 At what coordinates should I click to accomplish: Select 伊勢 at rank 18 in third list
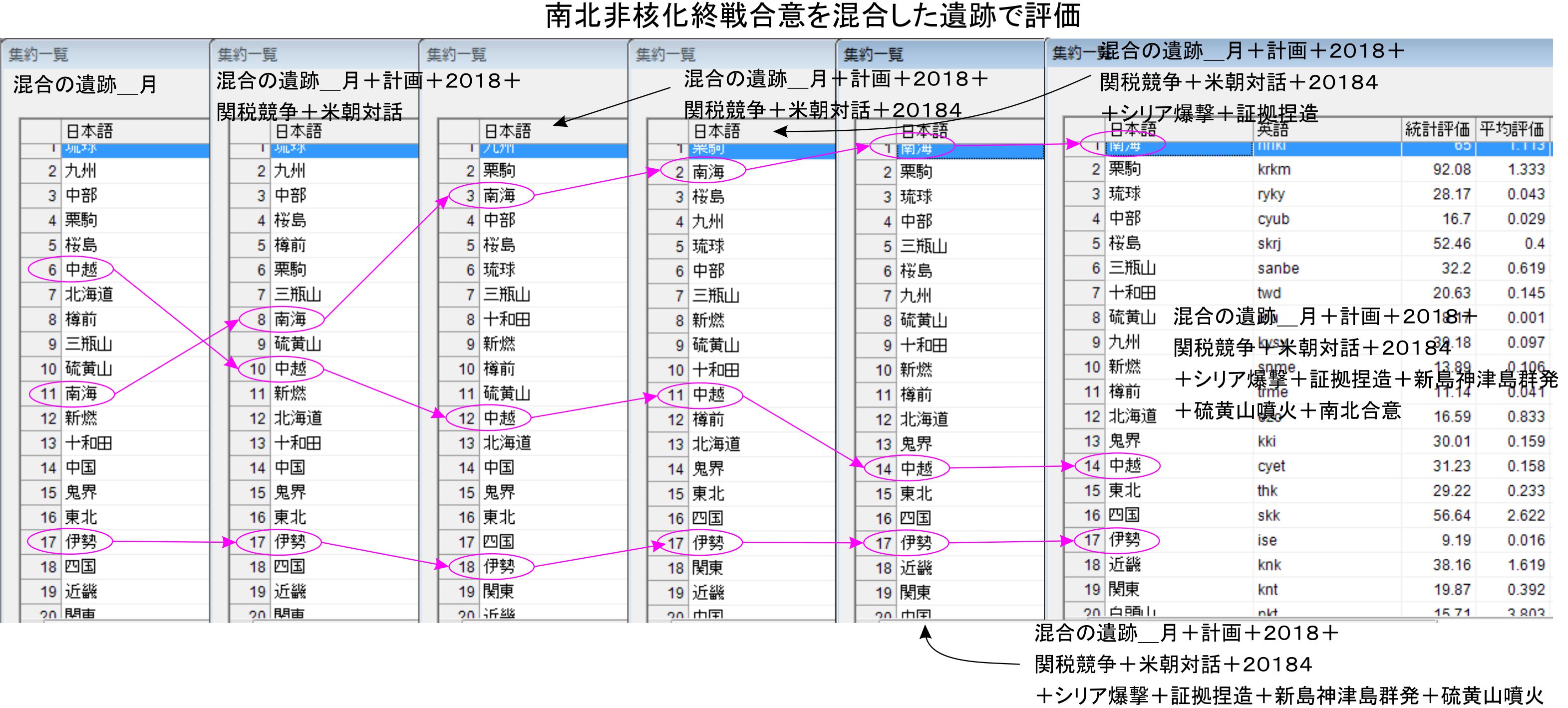pos(499,567)
